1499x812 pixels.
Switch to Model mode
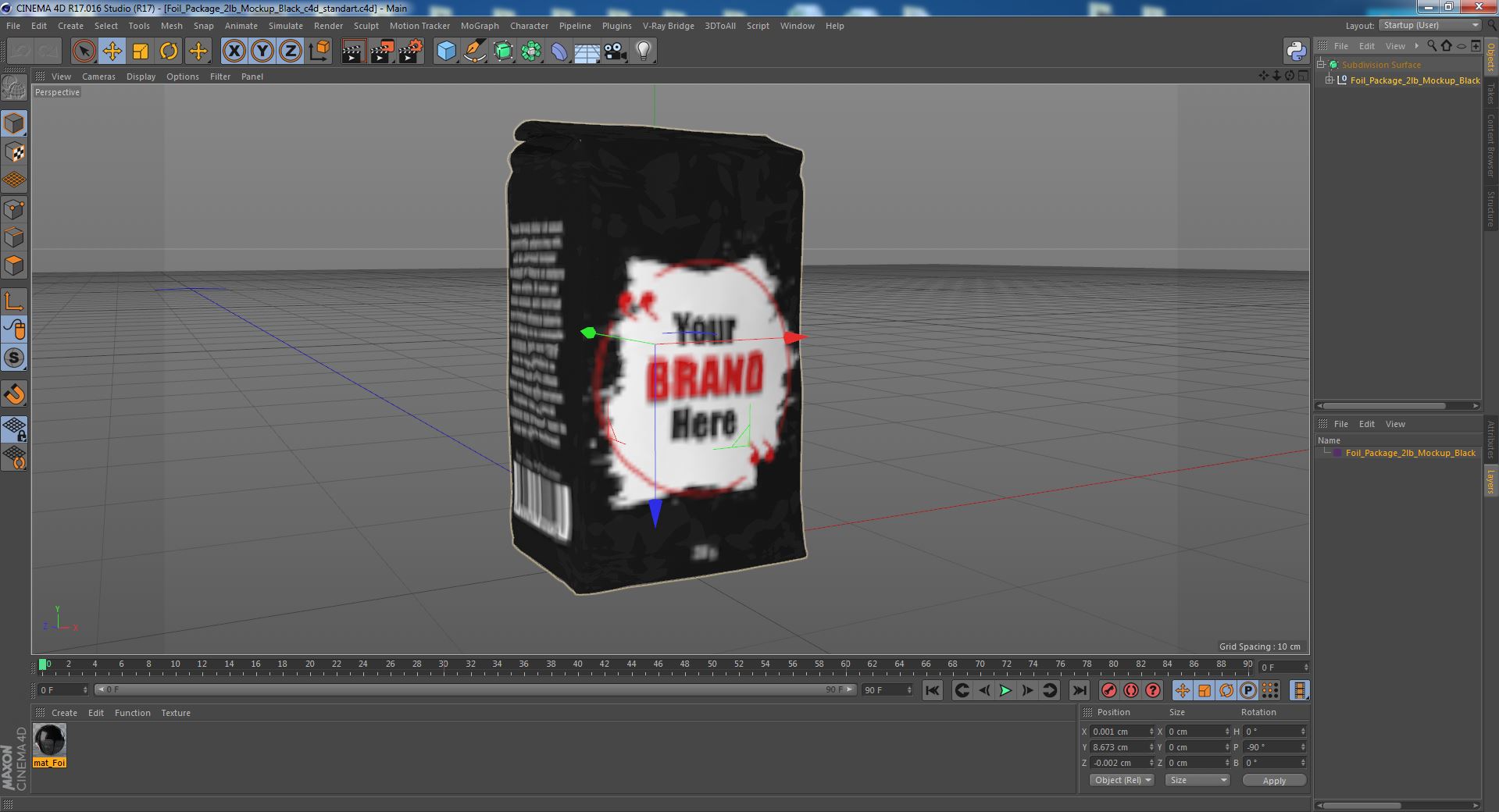click(14, 124)
